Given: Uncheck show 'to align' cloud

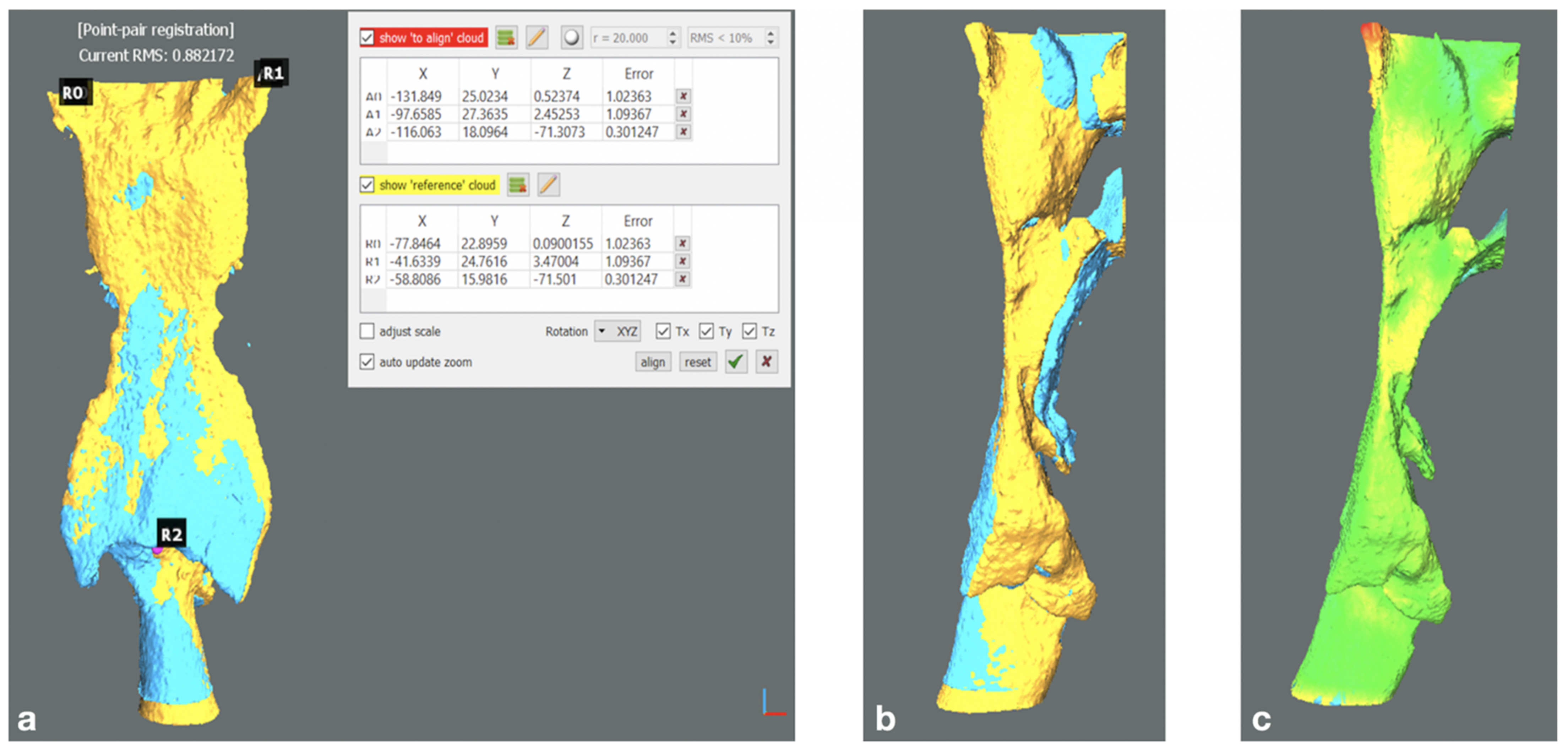Looking at the screenshot, I should point(367,38).
